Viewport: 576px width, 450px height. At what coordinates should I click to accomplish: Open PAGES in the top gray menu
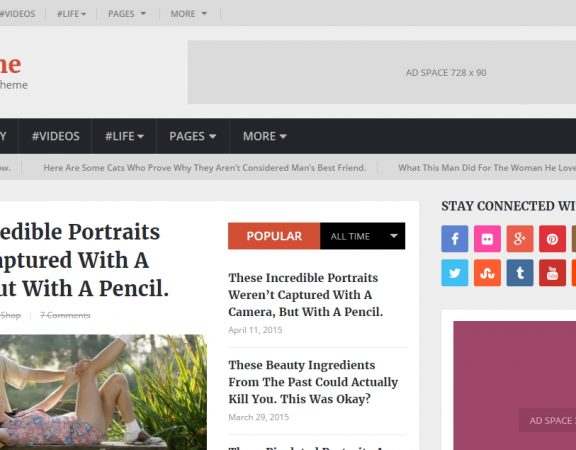[x=127, y=14]
